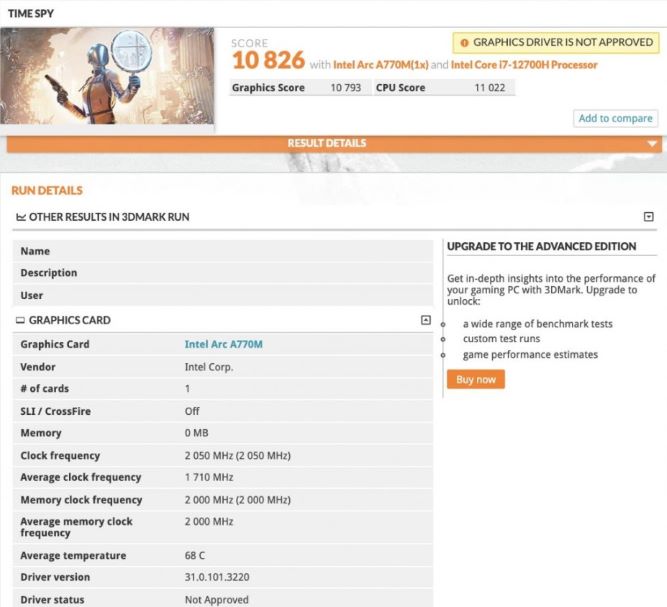Open the Intel Core i7-12700H Processor link
The width and height of the screenshot is (667, 607).
(x=523, y=65)
